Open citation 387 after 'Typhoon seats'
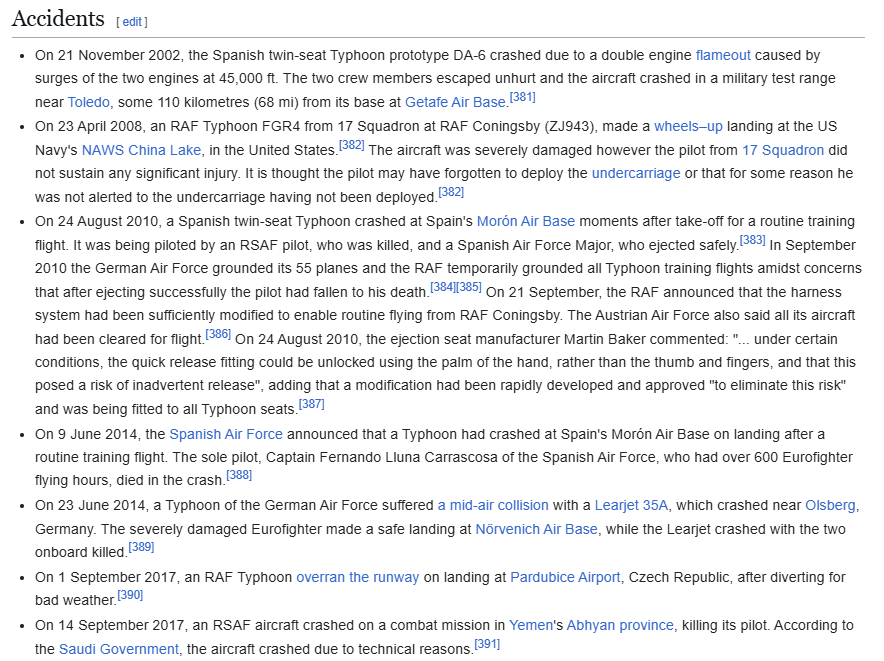This screenshot has height=661, width=884. [x=312, y=404]
